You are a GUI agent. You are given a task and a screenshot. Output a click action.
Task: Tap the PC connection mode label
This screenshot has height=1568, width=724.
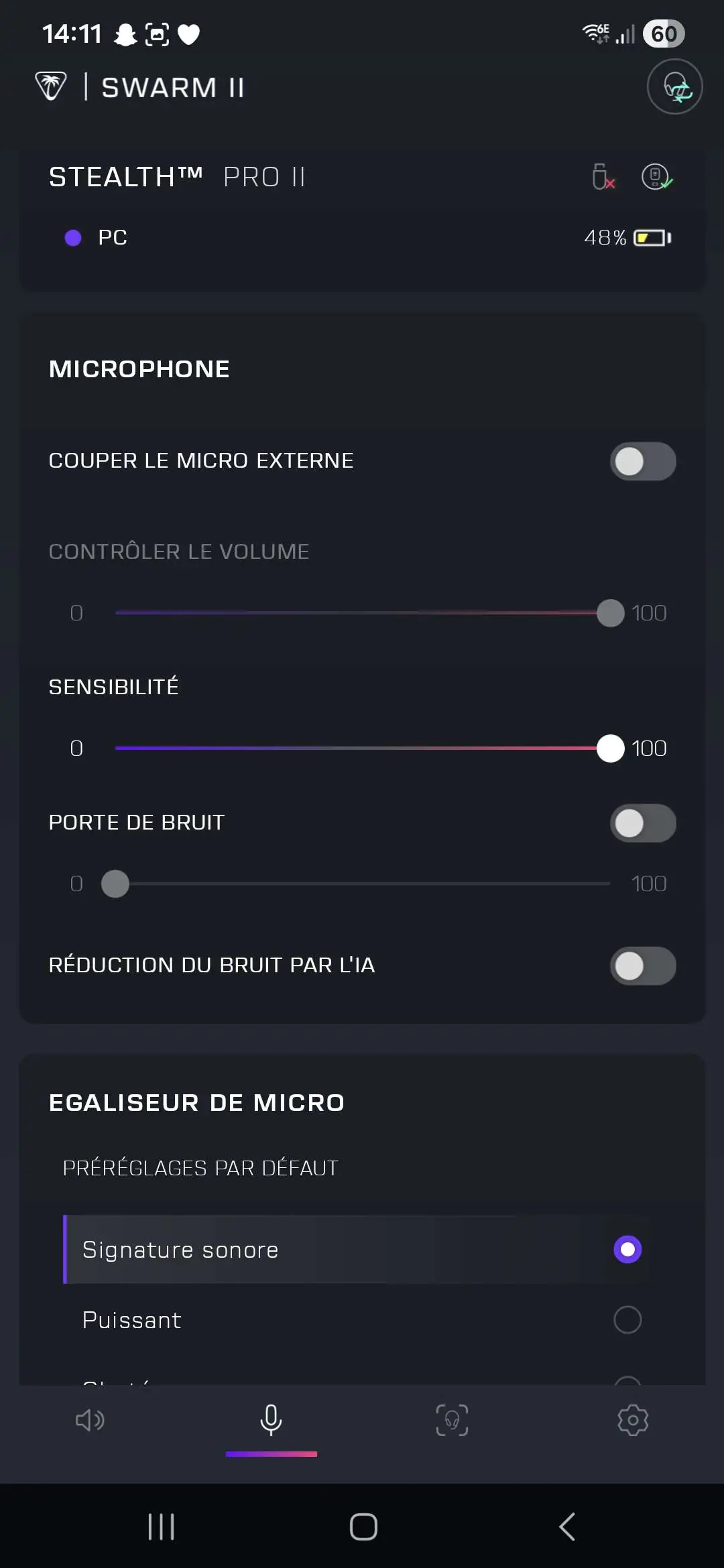click(113, 238)
